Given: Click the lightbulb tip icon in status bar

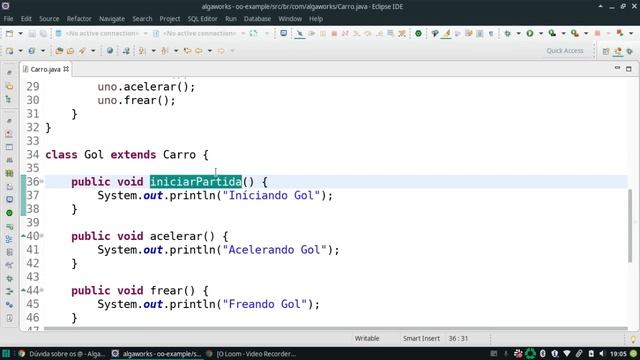Looking at the screenshot, I should coord(633,339).
